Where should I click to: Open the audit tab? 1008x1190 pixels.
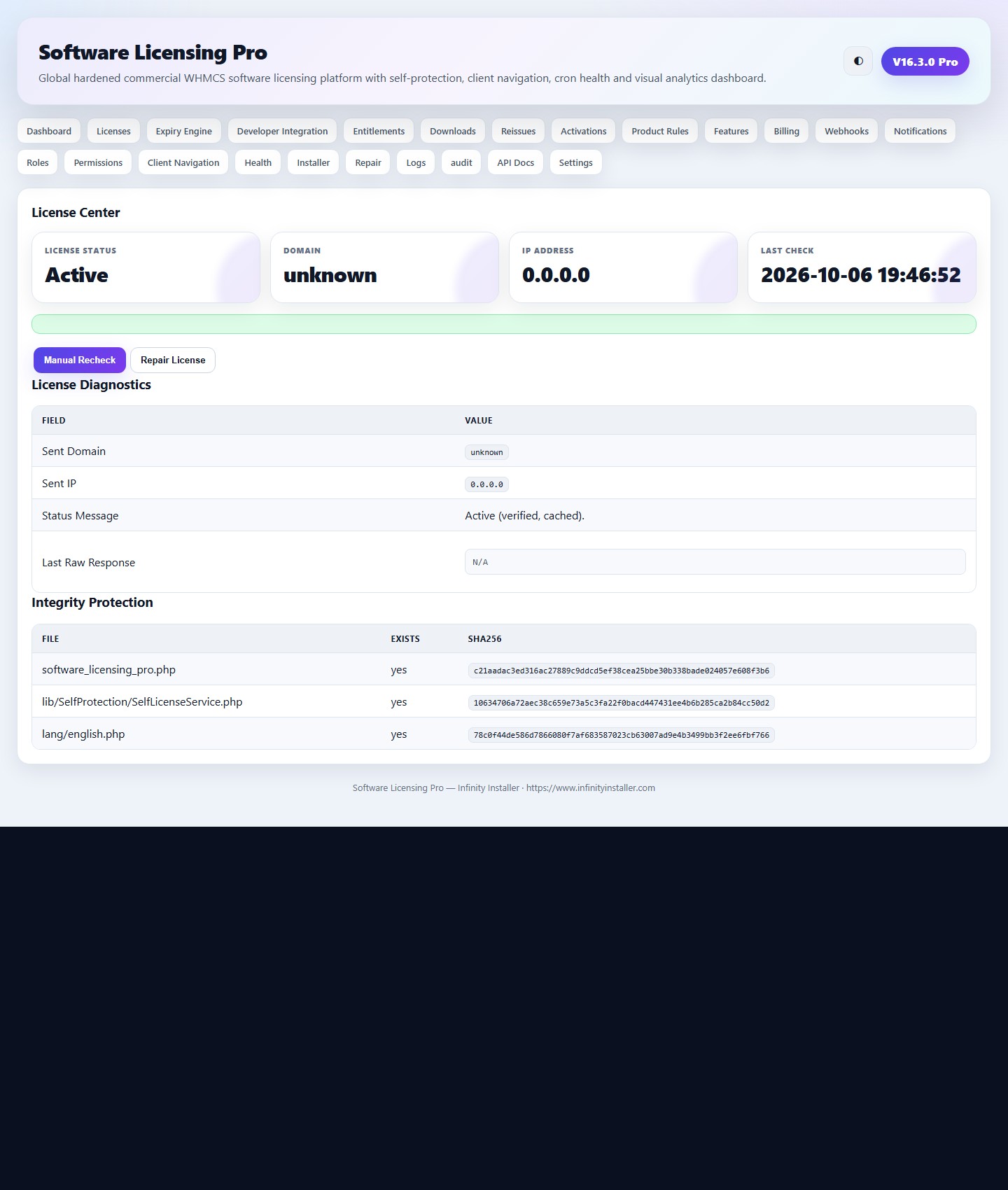pyautogui.click(x=461, y=162)
